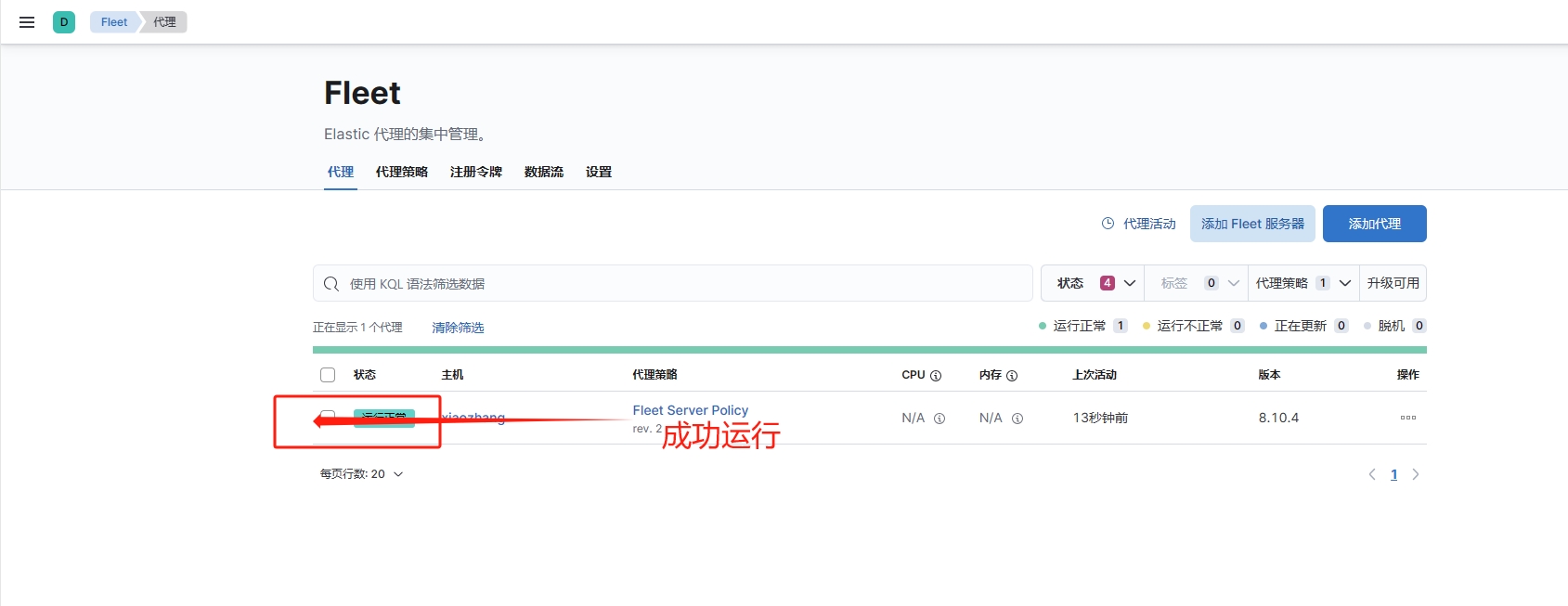
Task: Click the rev. 2 policy revision text
Action: coord(647,429)
